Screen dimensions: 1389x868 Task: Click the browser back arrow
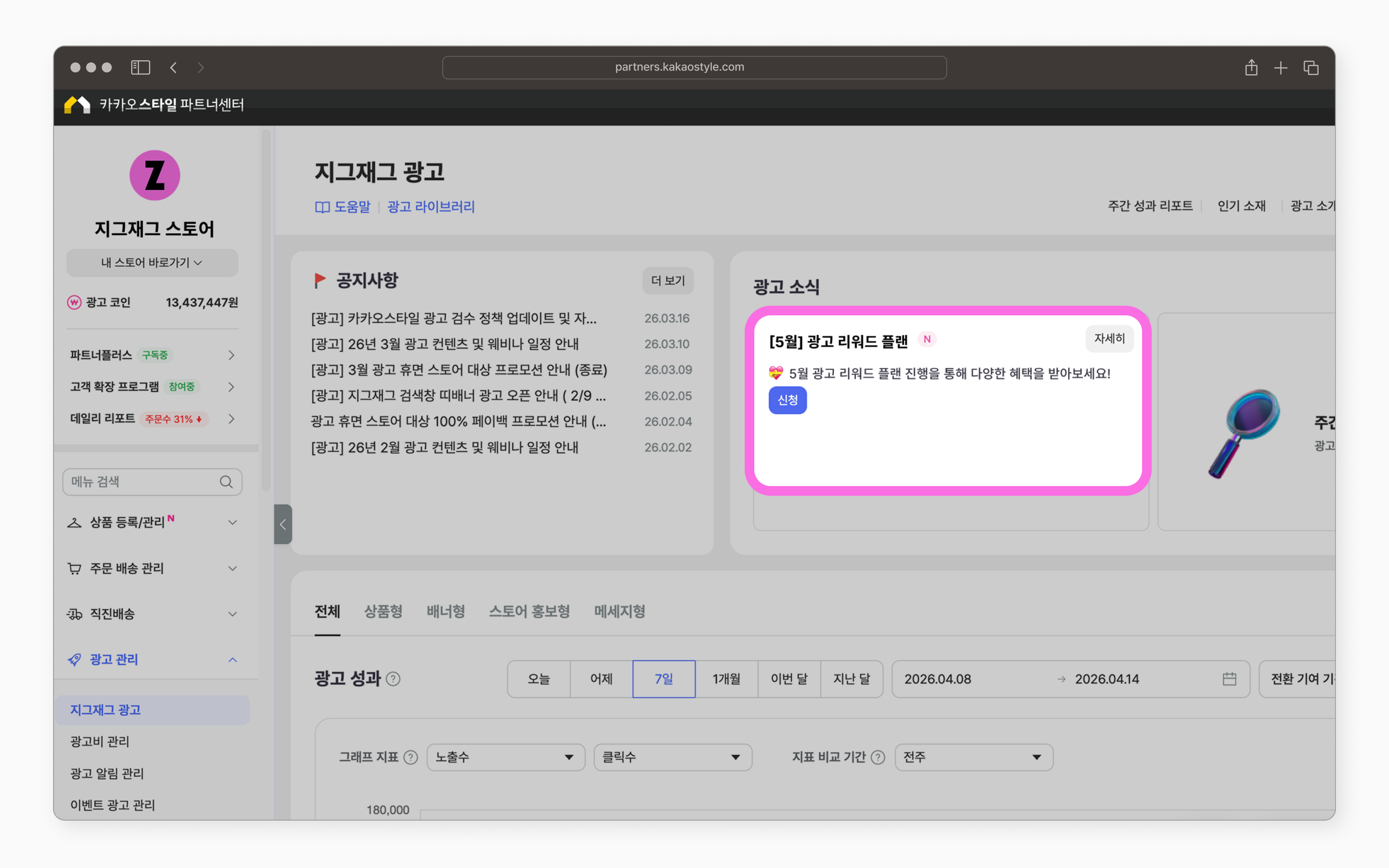(173, 67)
